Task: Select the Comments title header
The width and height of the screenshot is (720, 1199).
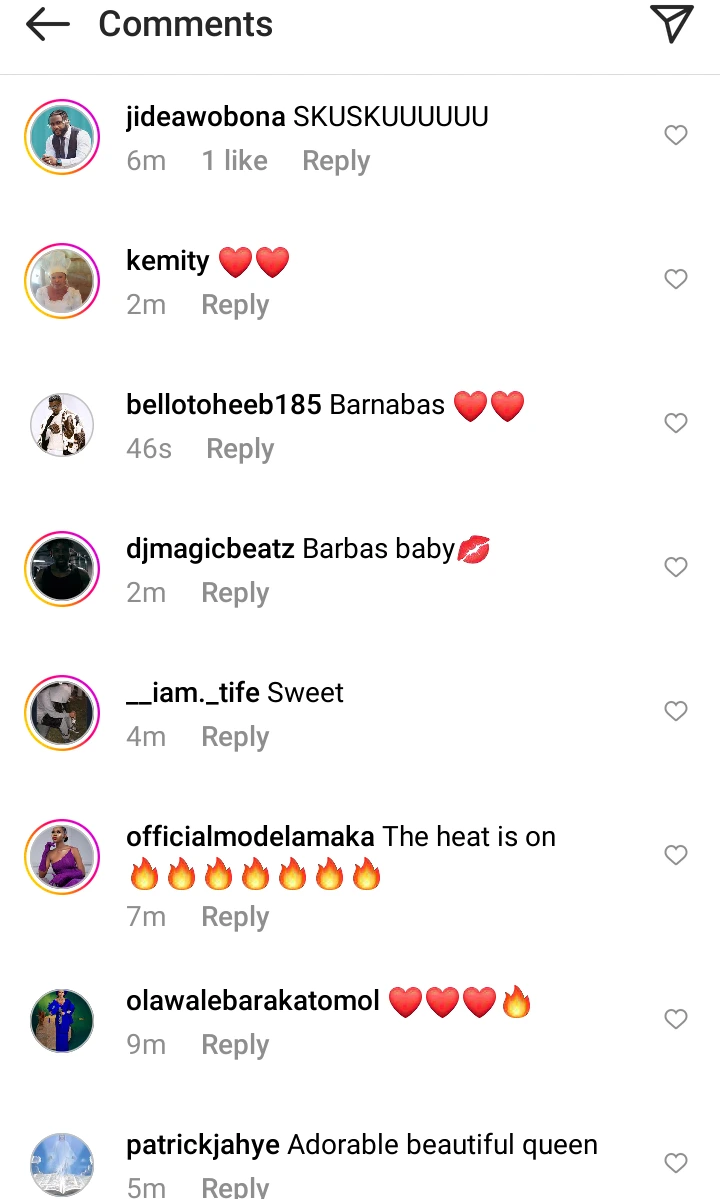Action: point(185,24)
